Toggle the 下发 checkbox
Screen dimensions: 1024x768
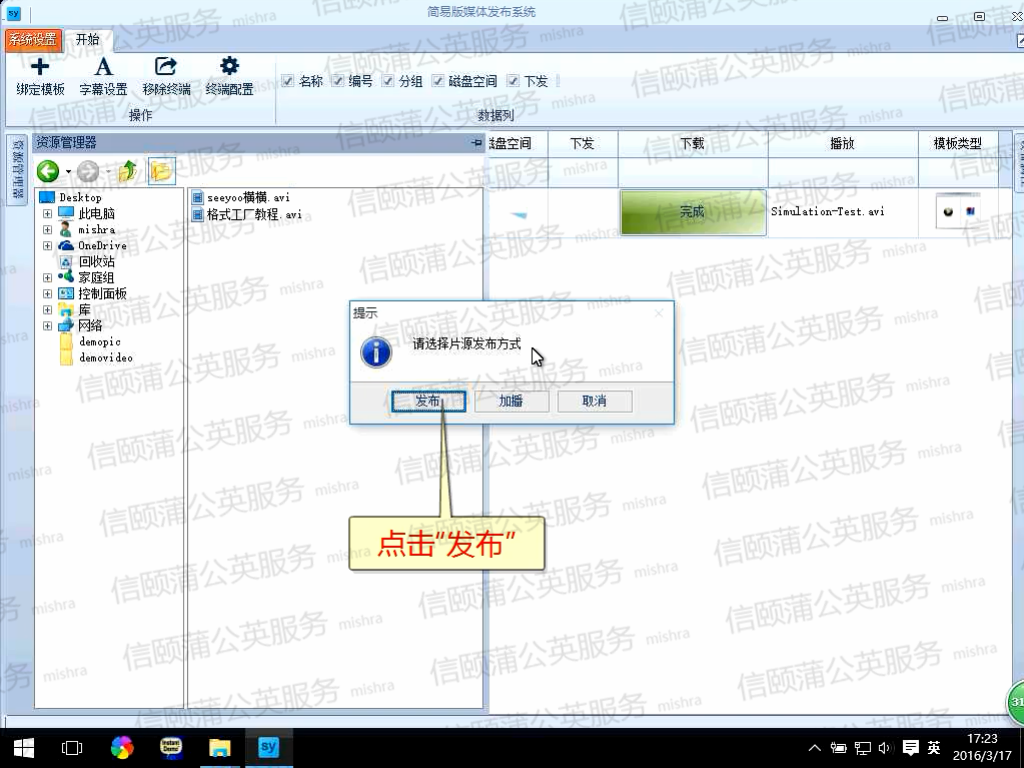(x=513, y=81)
